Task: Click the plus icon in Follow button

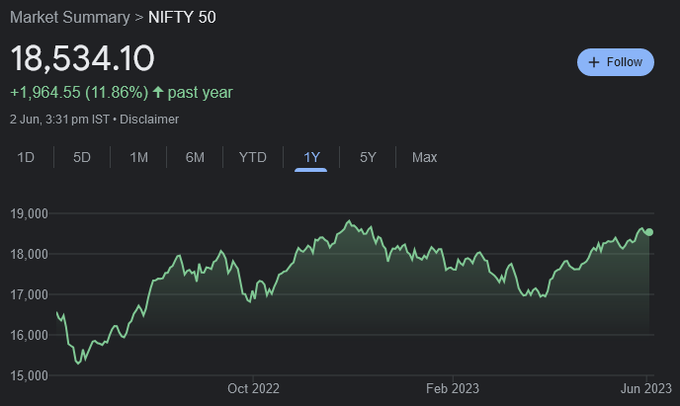Action: click(594, 62)
